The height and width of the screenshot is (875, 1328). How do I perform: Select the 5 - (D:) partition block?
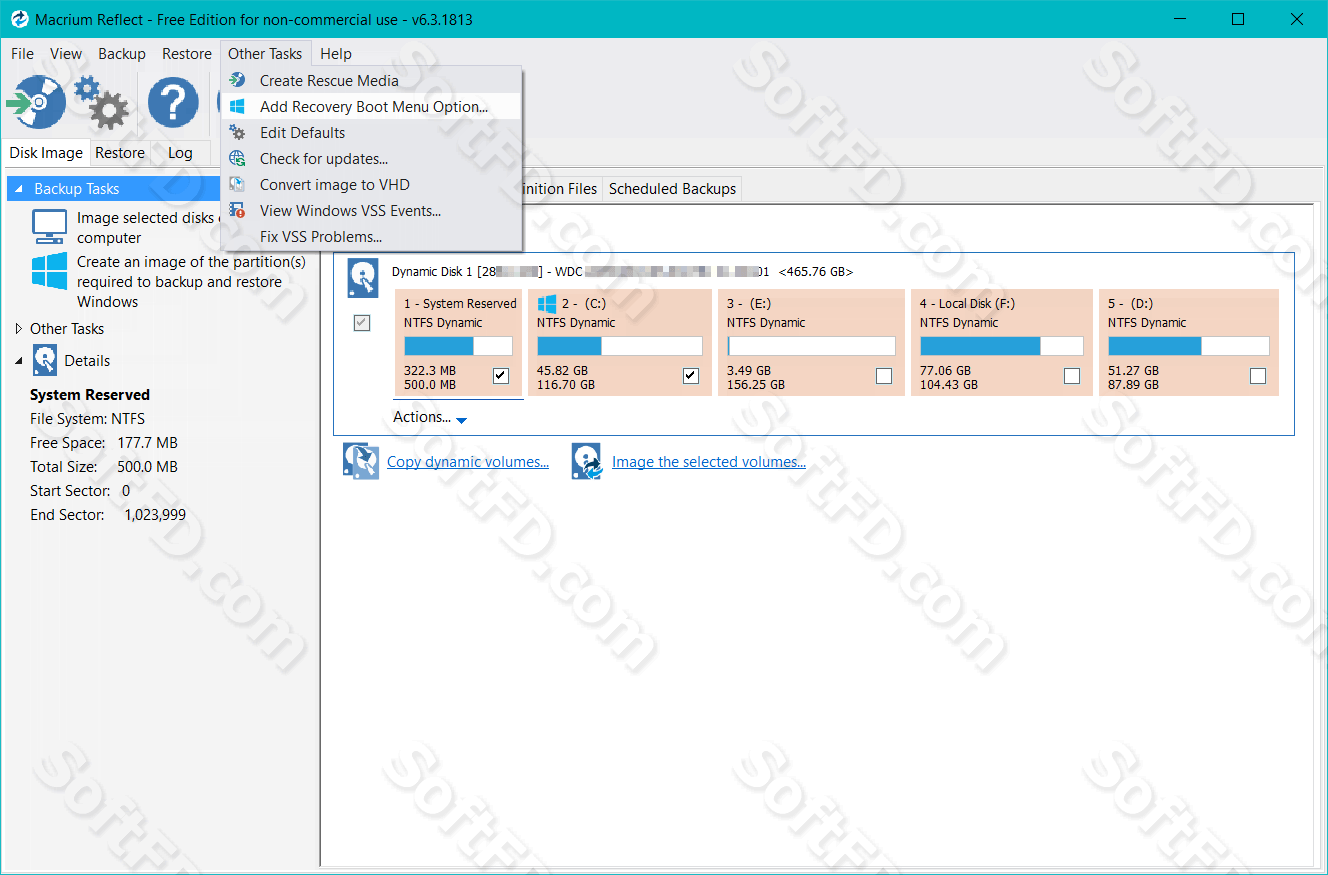point(1189,342)
